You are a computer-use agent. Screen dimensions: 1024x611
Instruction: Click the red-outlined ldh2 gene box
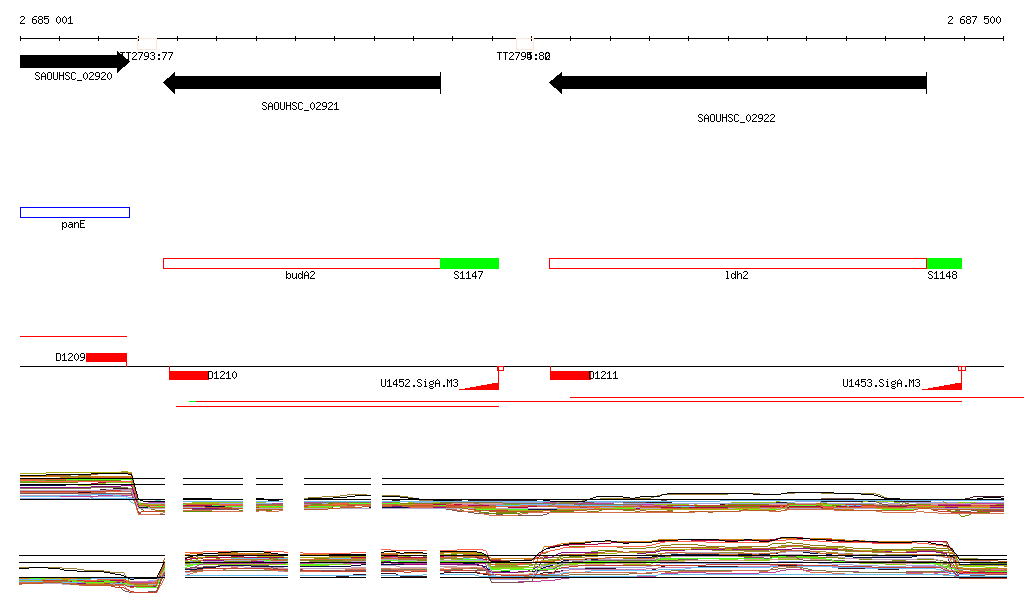(x=737, y=263)
